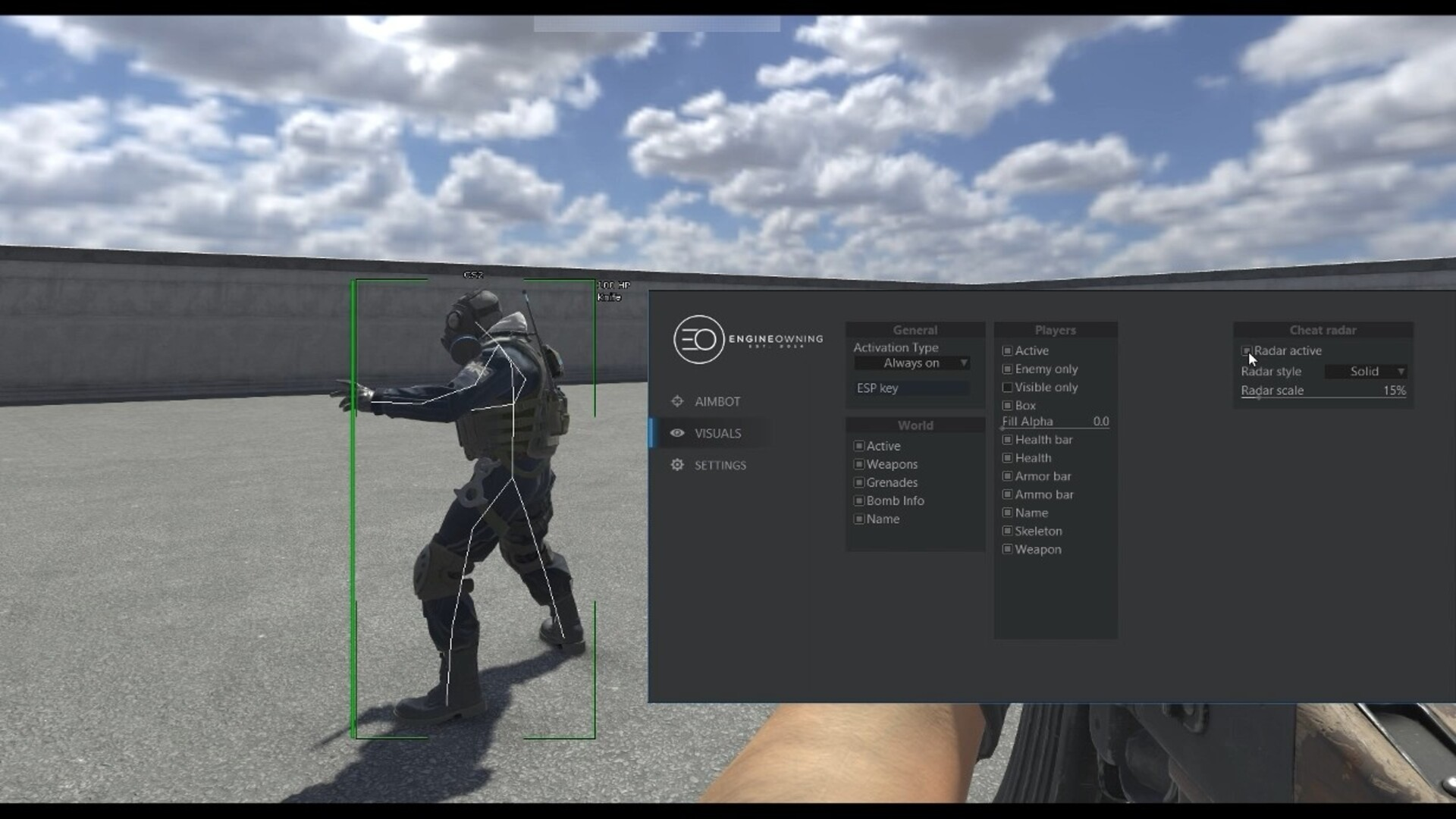Click the Radar scale slider

pyautogui.click(x=1323, y=396)
